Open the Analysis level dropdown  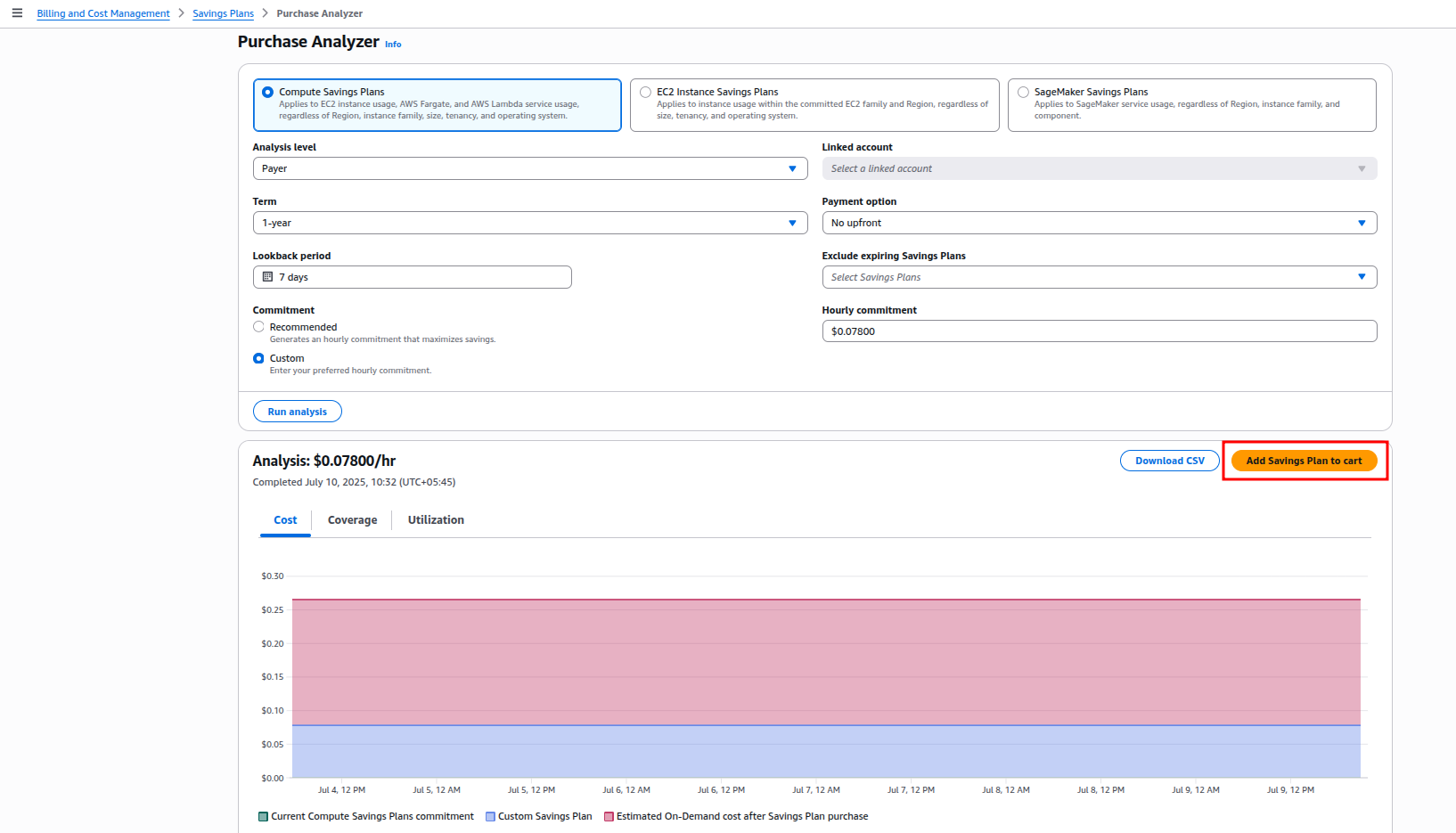pyautogui.click(x=529, y=168)
